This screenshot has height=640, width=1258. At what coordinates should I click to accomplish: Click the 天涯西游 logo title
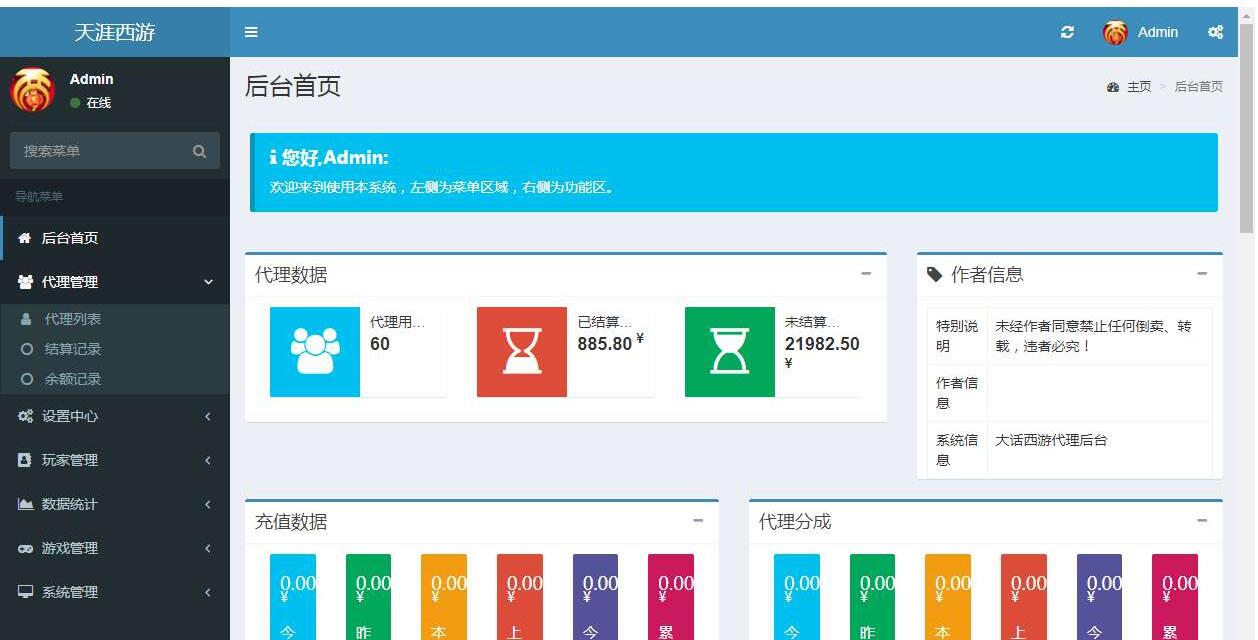[x=115, y=32]
